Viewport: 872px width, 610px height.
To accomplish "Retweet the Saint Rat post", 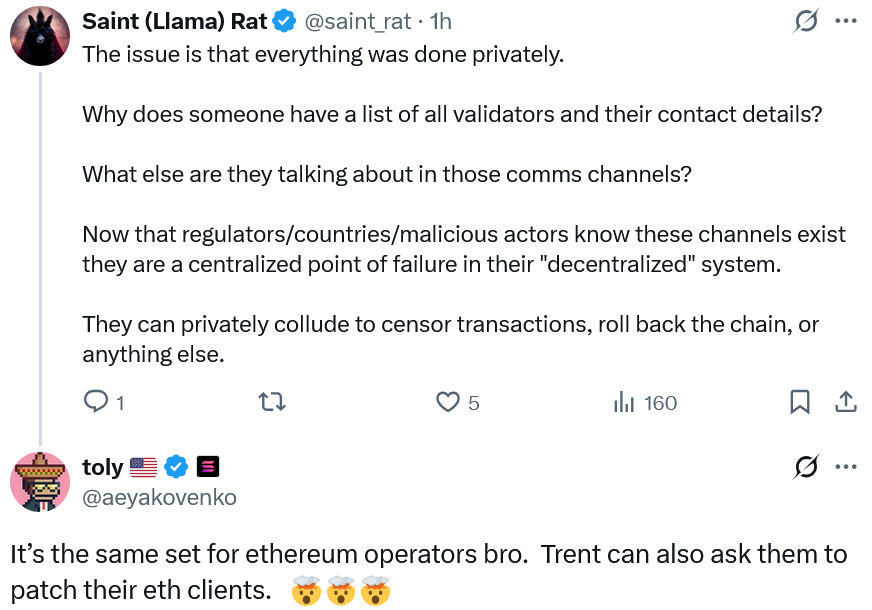I will (x=272, y=402).
